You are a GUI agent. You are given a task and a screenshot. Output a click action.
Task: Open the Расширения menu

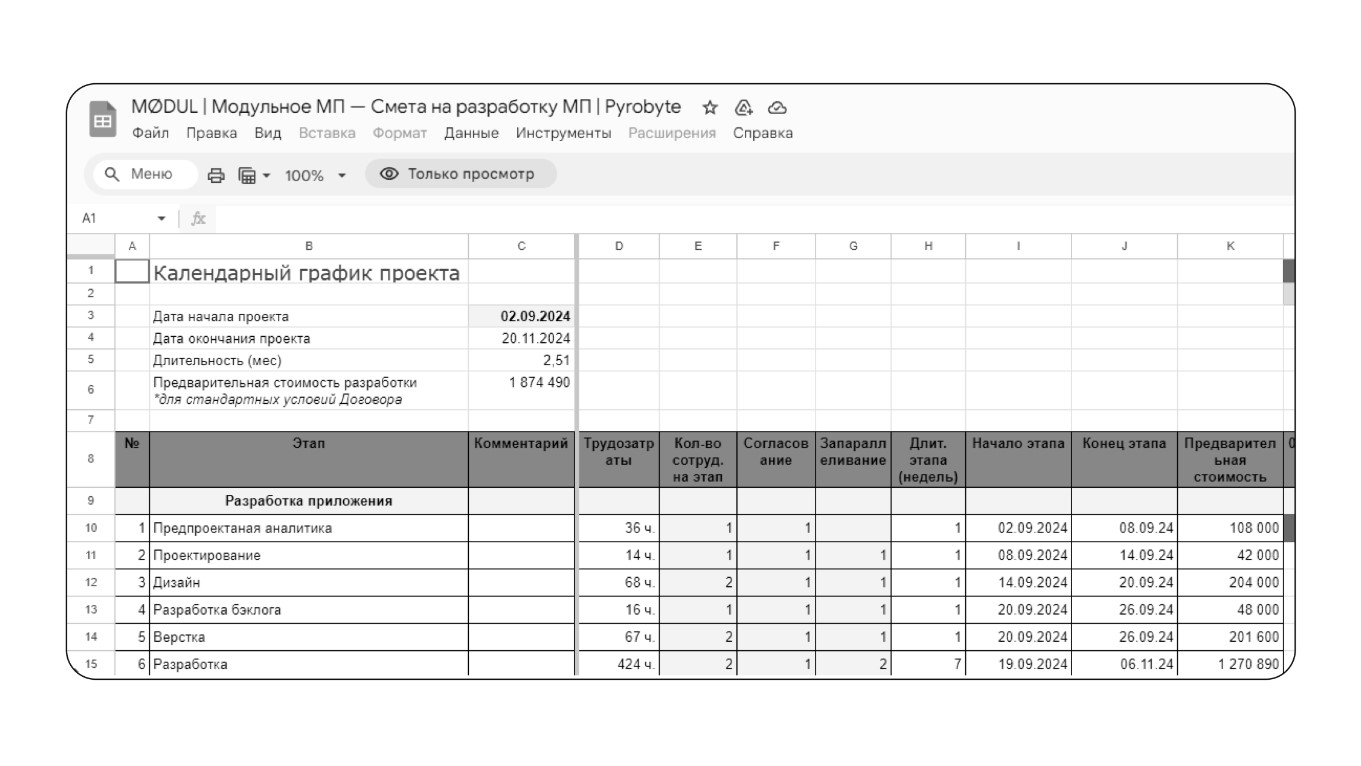672,133
